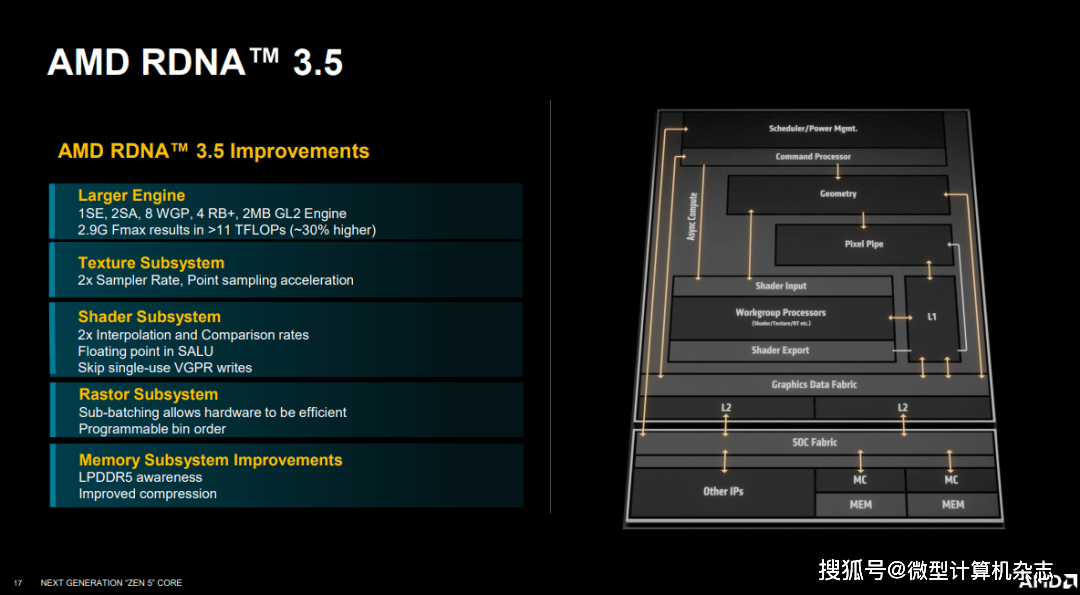Click the L1 cache block
The image size is (1080, 595).
[x=931, y=317]
